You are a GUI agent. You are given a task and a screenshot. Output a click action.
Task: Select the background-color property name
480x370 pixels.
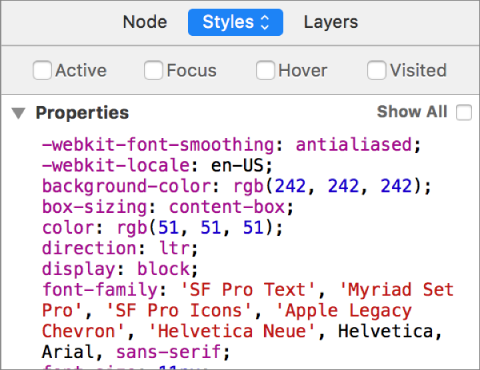point(127,186)
